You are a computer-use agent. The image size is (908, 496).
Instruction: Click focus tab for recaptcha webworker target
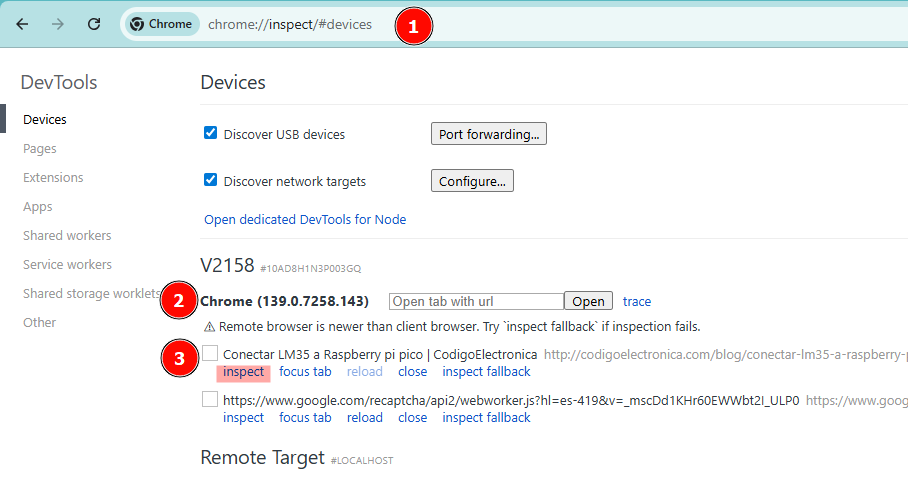click(305, 418)
